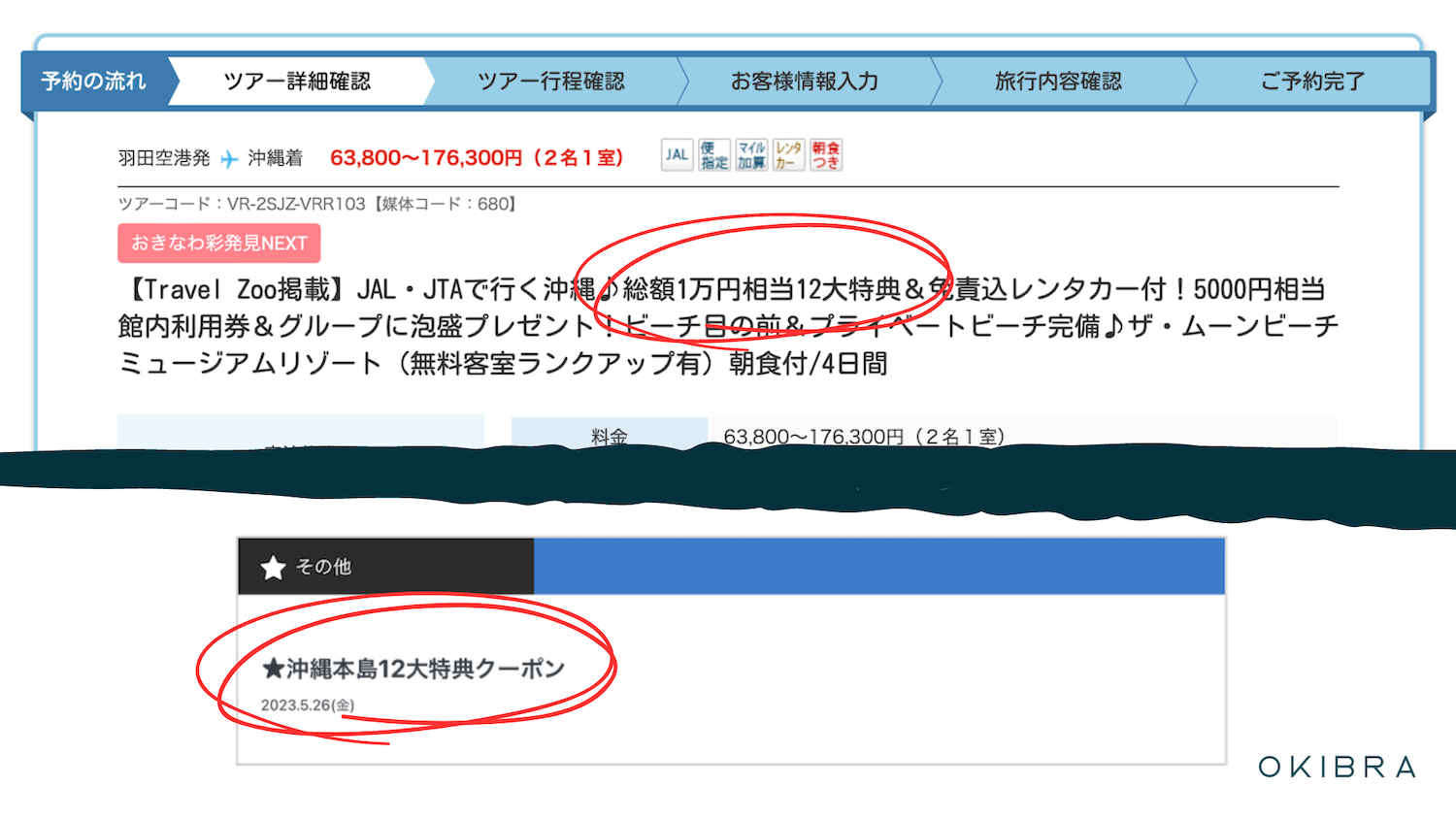
Task: Click the その他 section header
Action: point(385,567)
